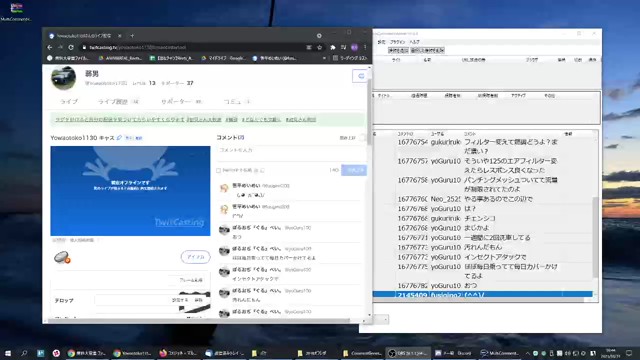Toggle the switch right of コメント header
Screen dimensions: 640x360
[361, 138]
